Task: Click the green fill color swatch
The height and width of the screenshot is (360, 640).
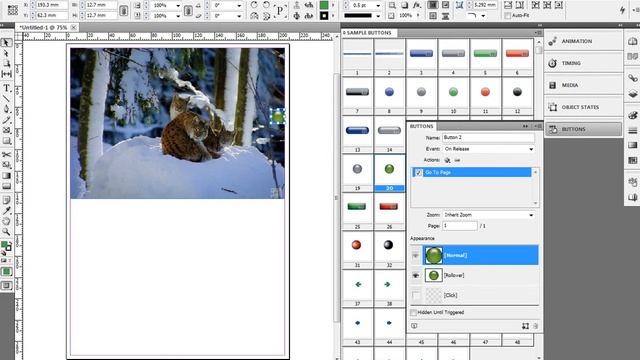Action: point(324,5)
